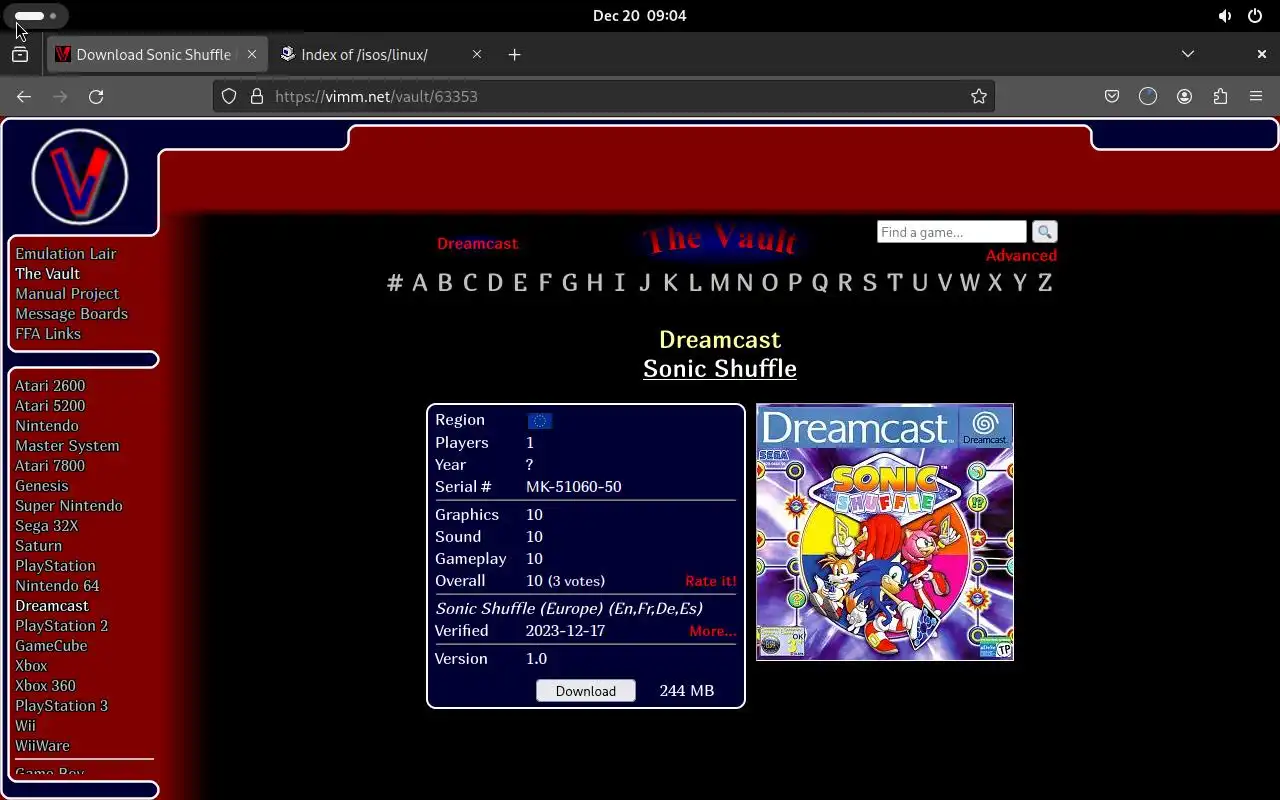Open the site shield tracking protection icon
The image size is (1280, 800).
coord(229,96)
